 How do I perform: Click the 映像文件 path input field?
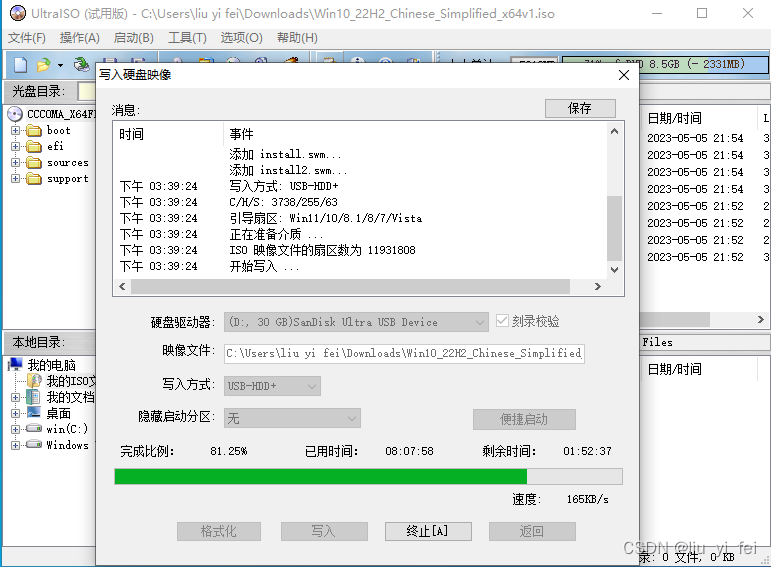404,354
